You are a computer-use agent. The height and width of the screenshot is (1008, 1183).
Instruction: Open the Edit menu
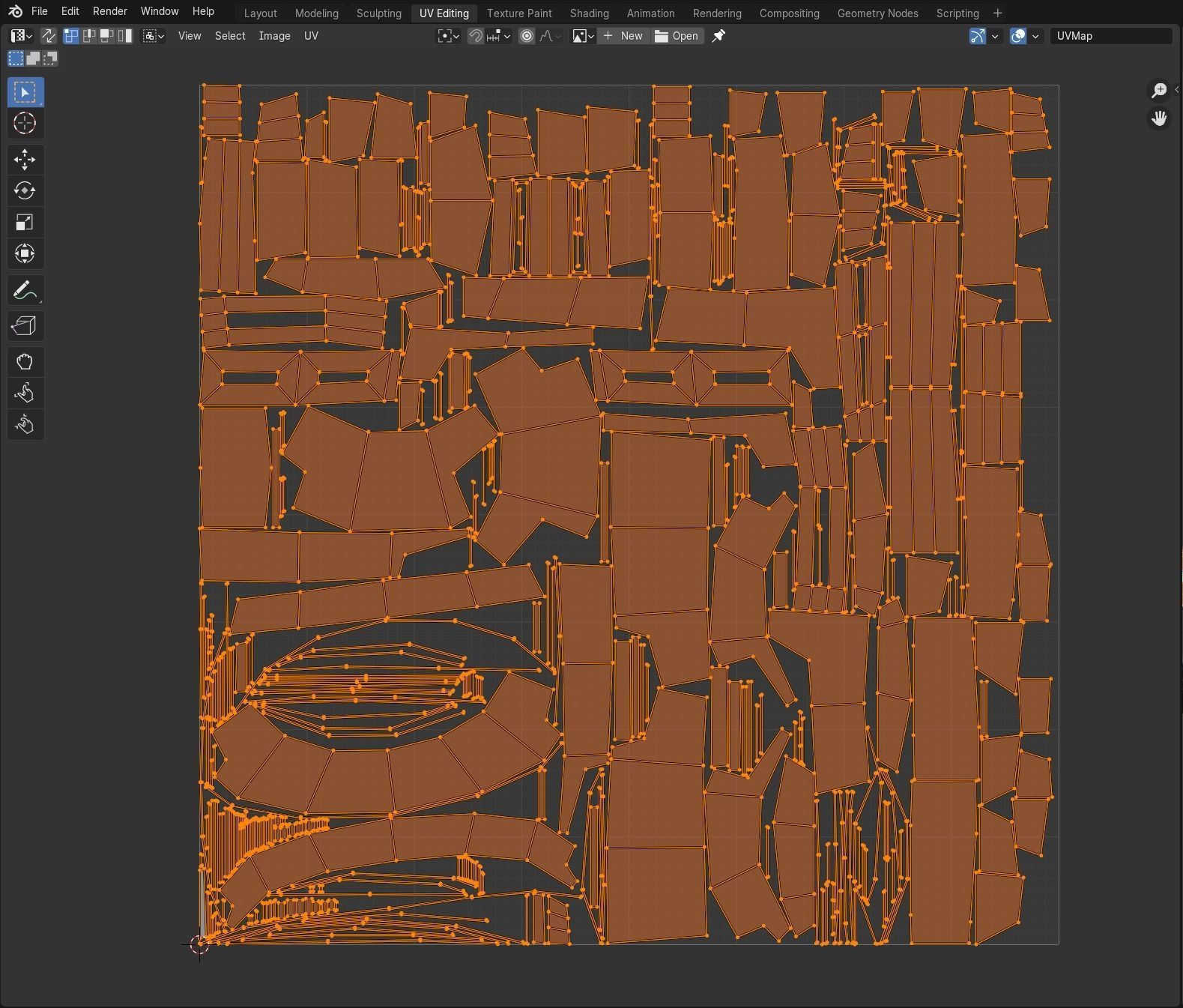pyautogui.click(x=70, y=12)
